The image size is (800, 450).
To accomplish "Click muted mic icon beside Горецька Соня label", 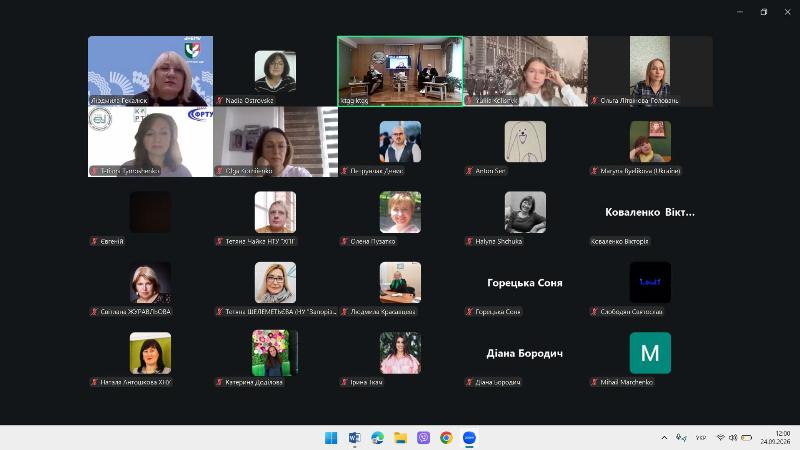I will pos(469,311).
